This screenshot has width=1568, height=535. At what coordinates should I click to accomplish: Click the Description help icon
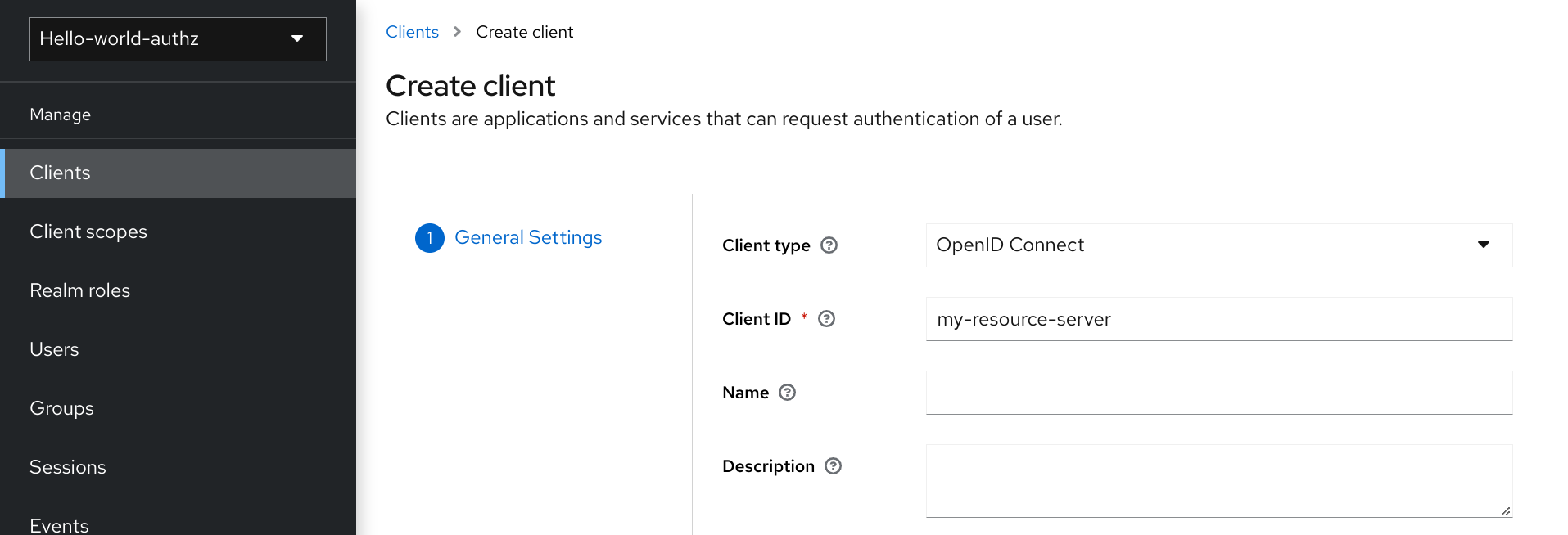coord(833,466)
